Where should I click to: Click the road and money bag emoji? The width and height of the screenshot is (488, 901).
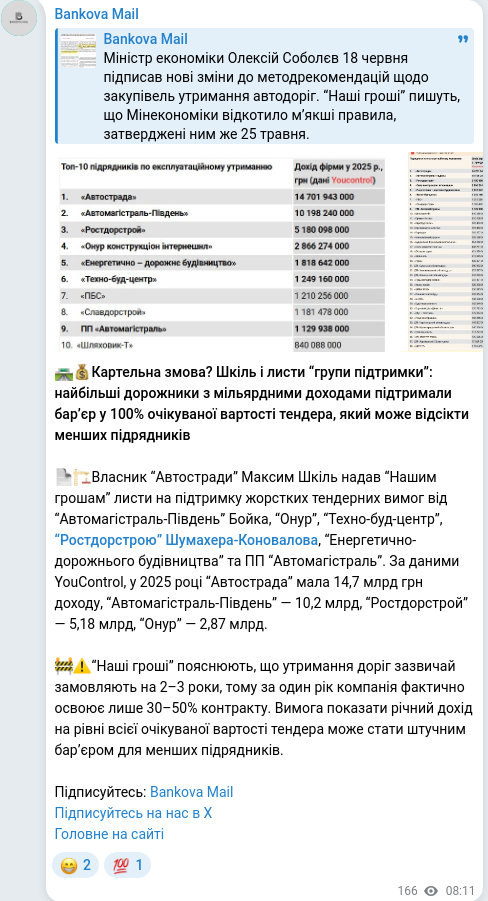[72, 373]
